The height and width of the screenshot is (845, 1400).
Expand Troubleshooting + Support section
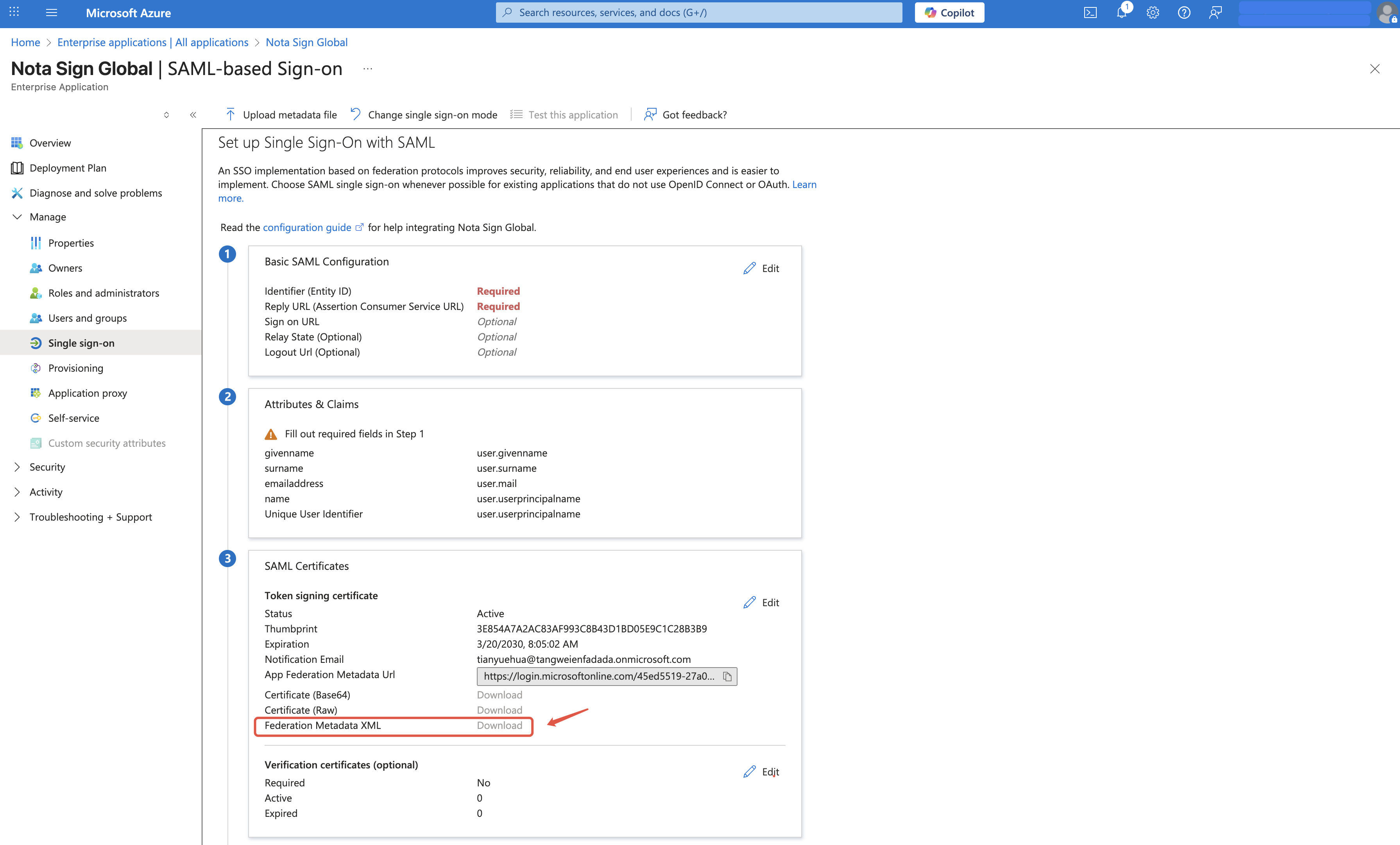coord(17,517)
